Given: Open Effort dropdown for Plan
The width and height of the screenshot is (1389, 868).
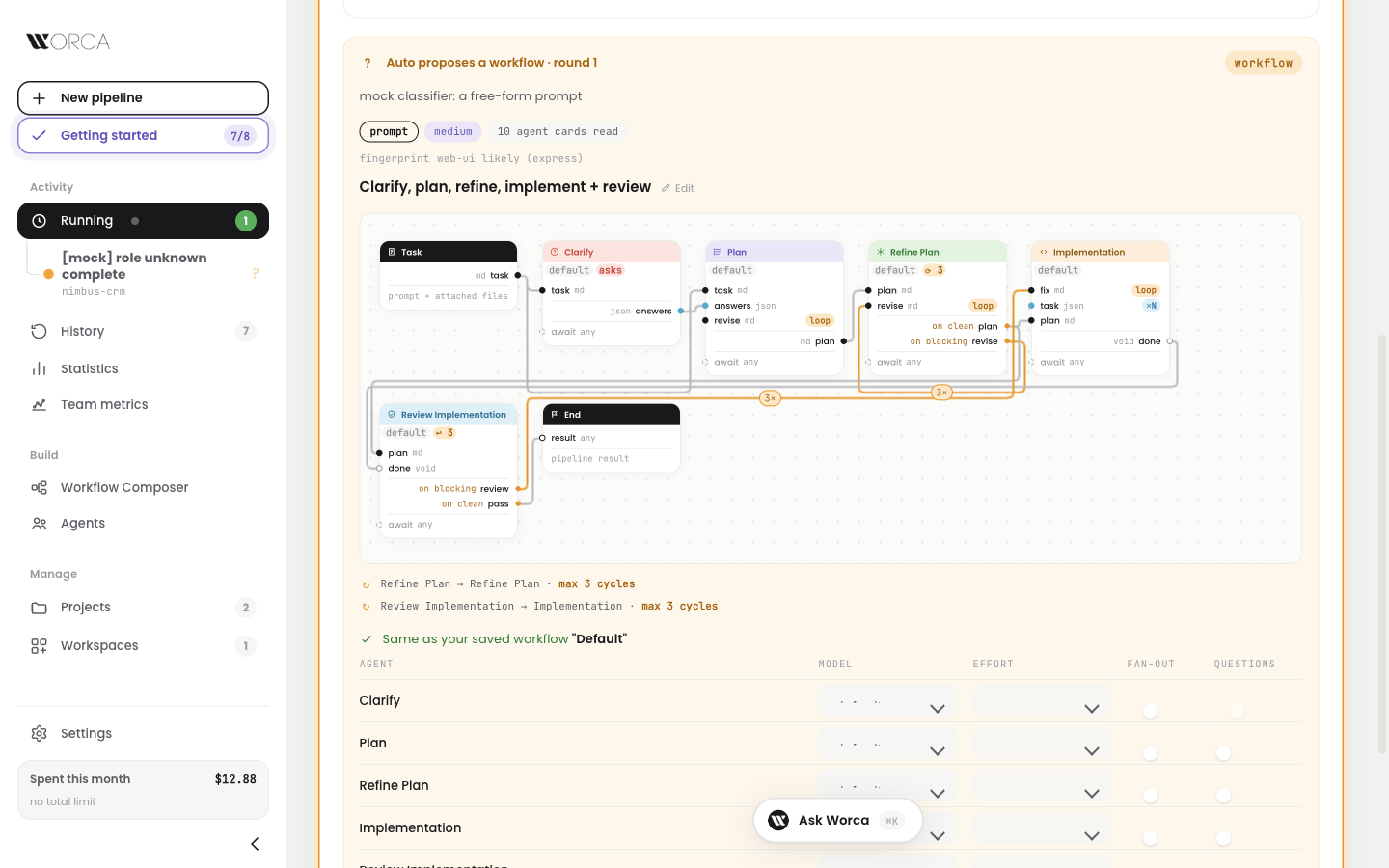Looking at the screenshot, I should [x=1042, y=744].
